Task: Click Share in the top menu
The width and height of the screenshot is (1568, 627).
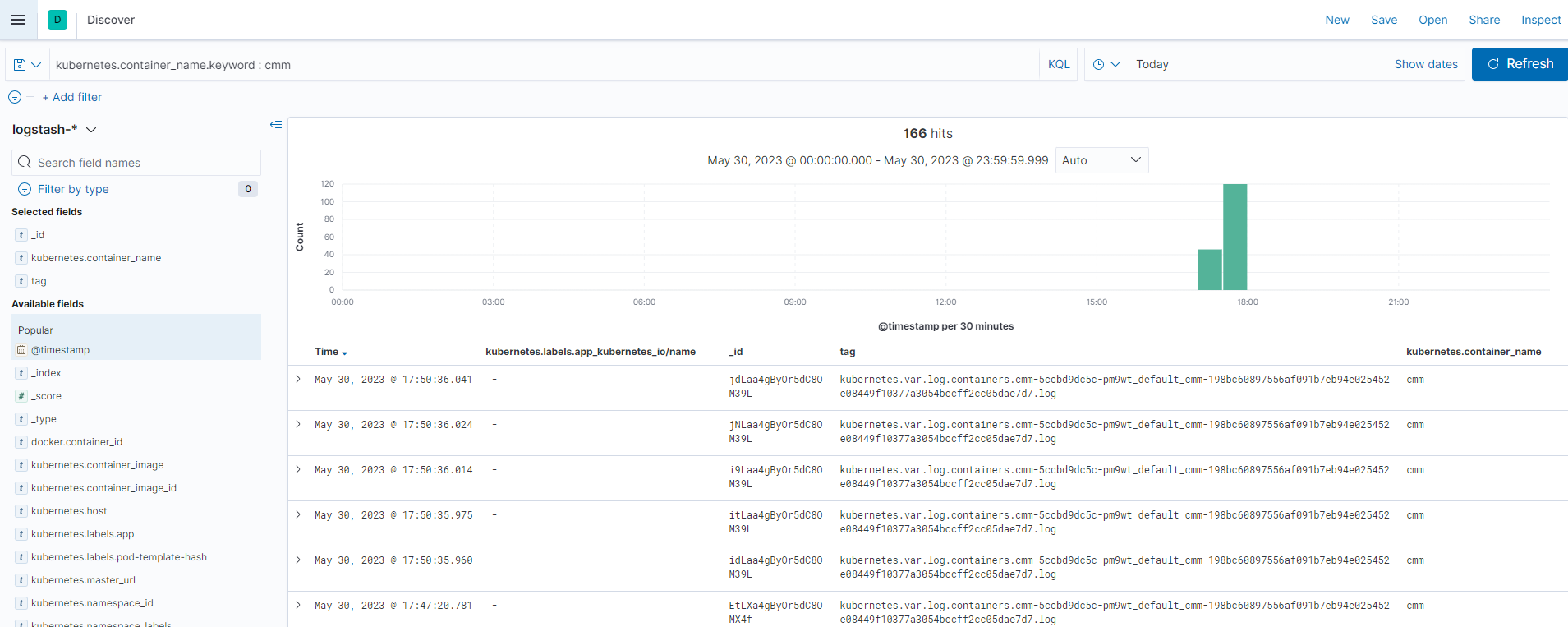Action: point(1483,20)
